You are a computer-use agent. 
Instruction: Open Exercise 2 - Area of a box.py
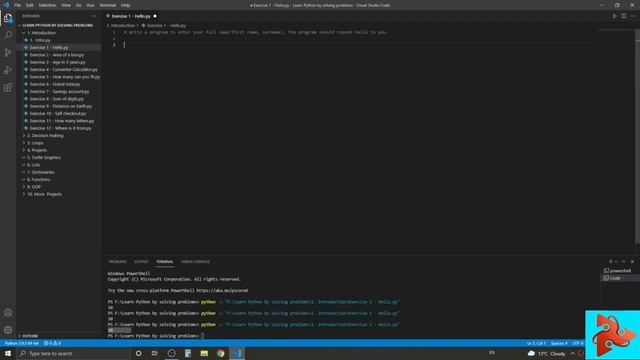(x=57, y=55)
